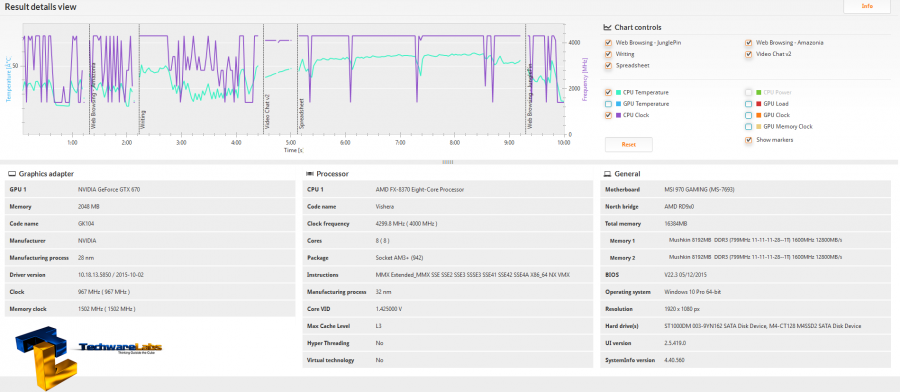Screen dimensions: 900x392
Task: Enable the GPU Memory Clock checkbox
Action: point(748,127)
